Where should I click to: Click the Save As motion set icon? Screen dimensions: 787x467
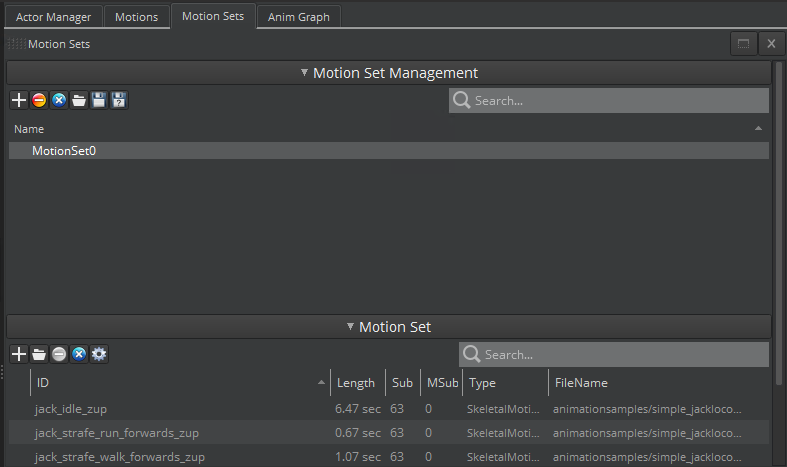tap(118, 100)
